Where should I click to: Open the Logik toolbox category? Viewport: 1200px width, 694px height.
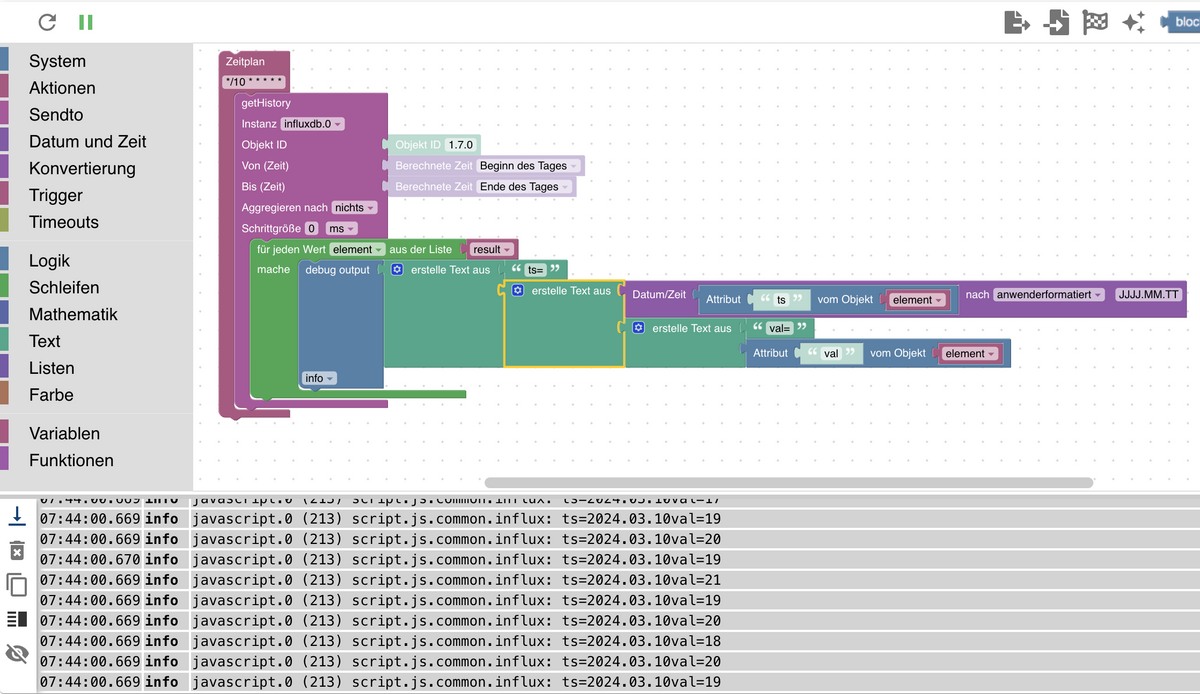click(x=50, y=261)
